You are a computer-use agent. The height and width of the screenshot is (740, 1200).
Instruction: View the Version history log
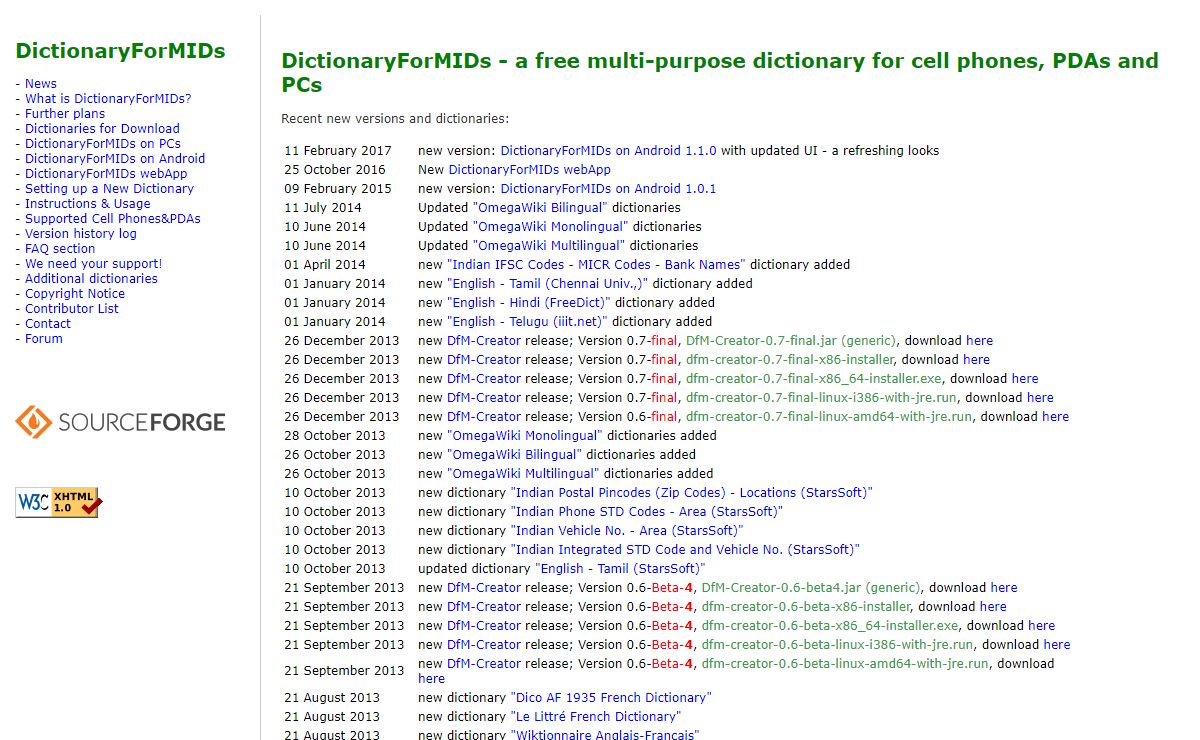81,234
